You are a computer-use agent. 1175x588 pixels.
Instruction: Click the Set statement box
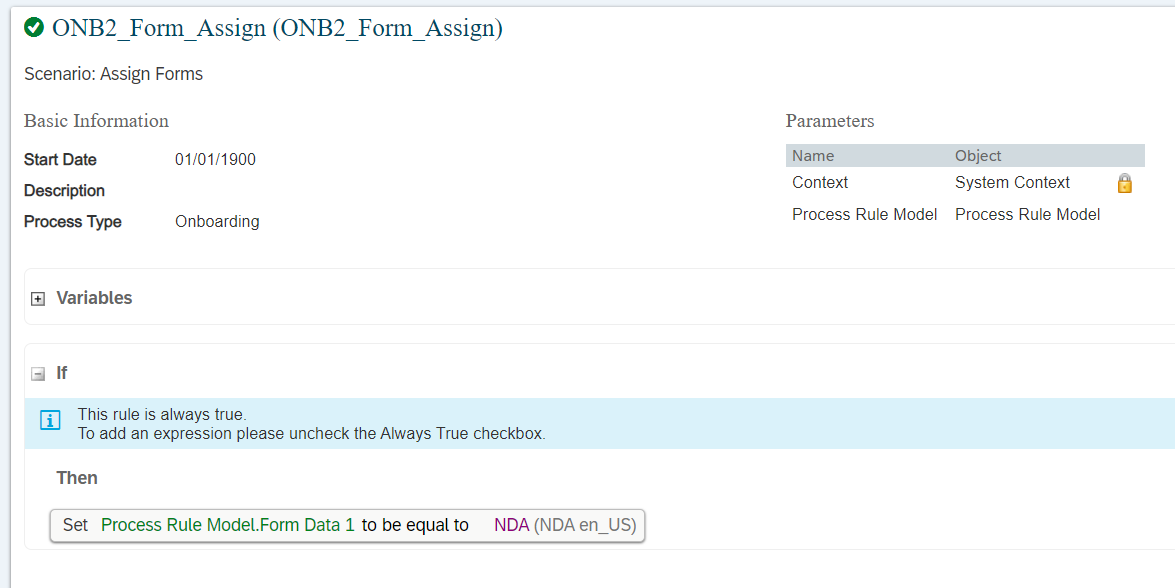pos(348,525)
